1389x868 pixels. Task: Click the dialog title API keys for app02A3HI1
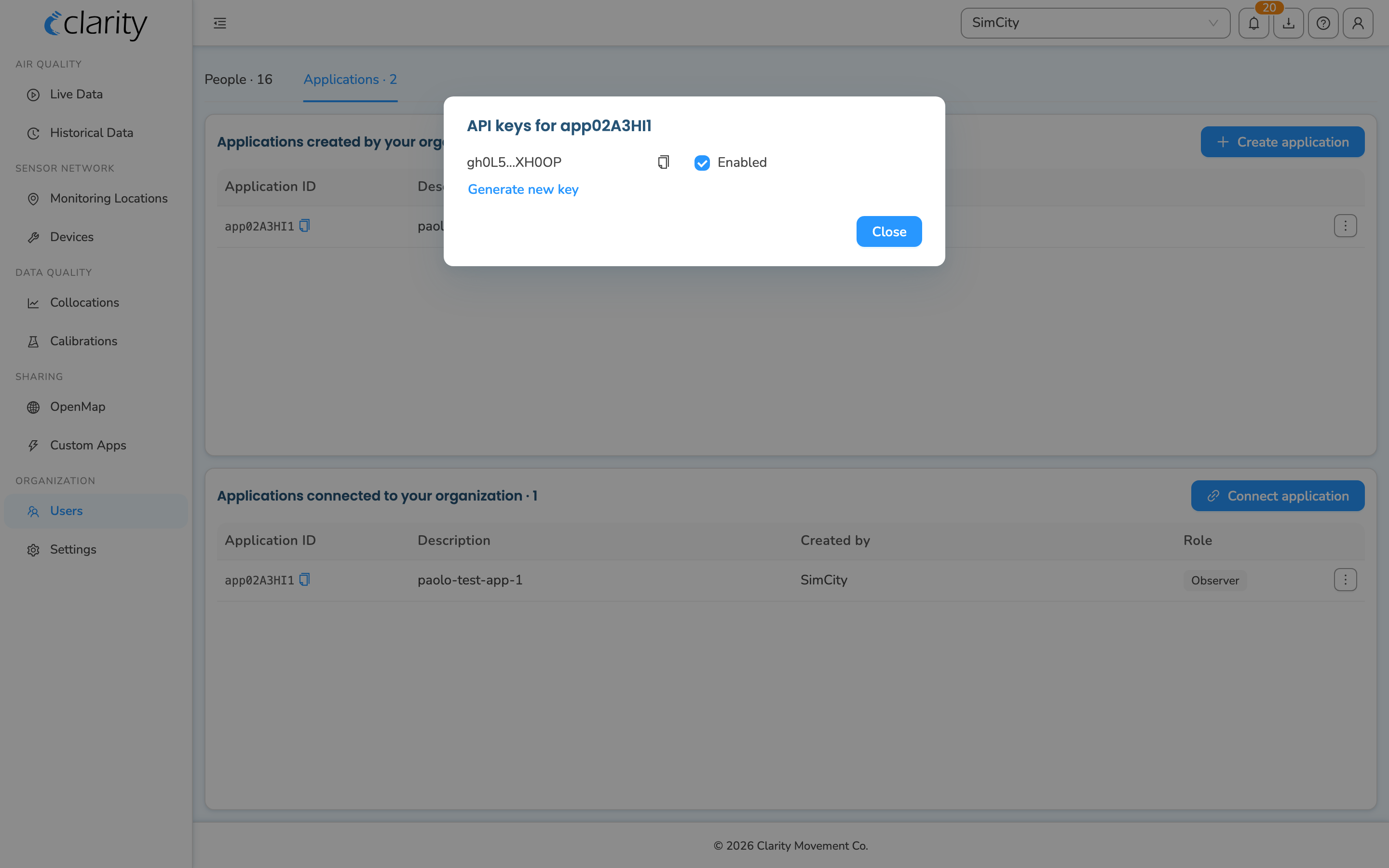559,126
